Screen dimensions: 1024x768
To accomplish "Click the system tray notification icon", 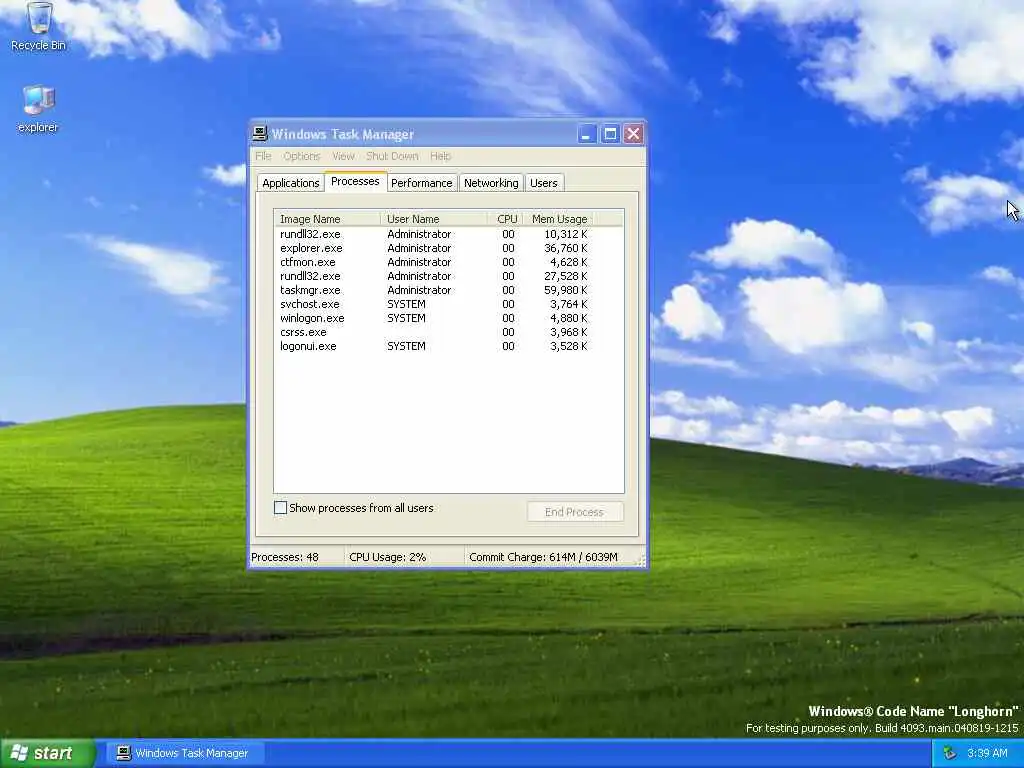I will 950,753.
